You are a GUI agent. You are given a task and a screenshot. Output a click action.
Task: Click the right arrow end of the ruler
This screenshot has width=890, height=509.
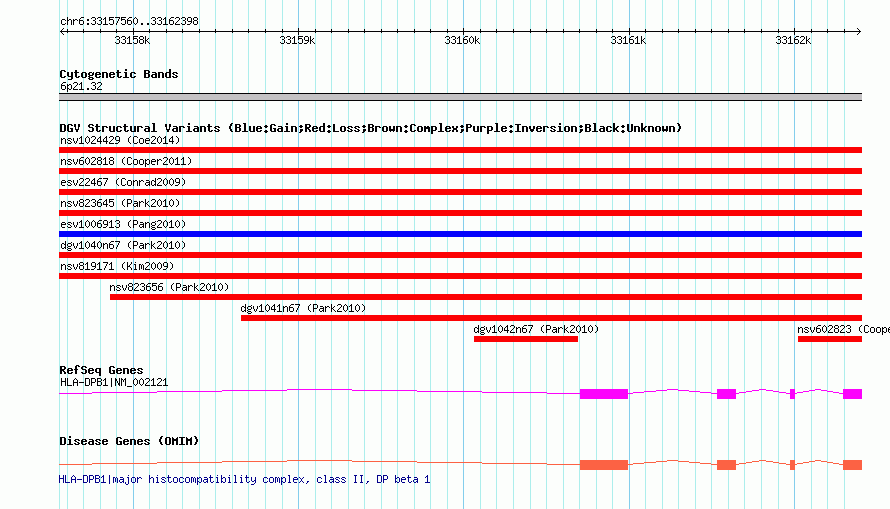coord(859,31)
